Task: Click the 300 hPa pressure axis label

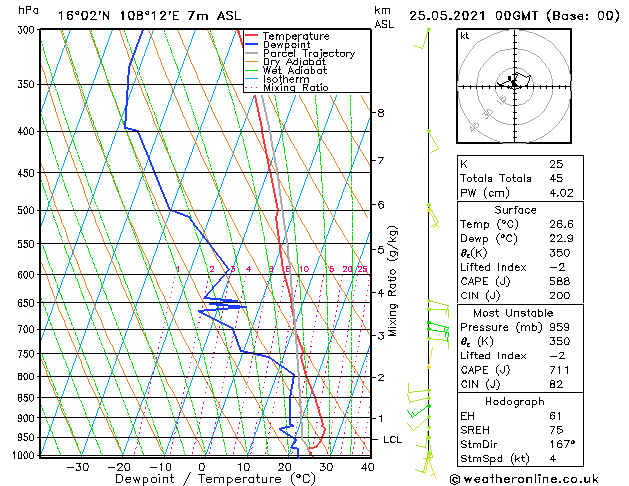Action: (x=28, y=30)
